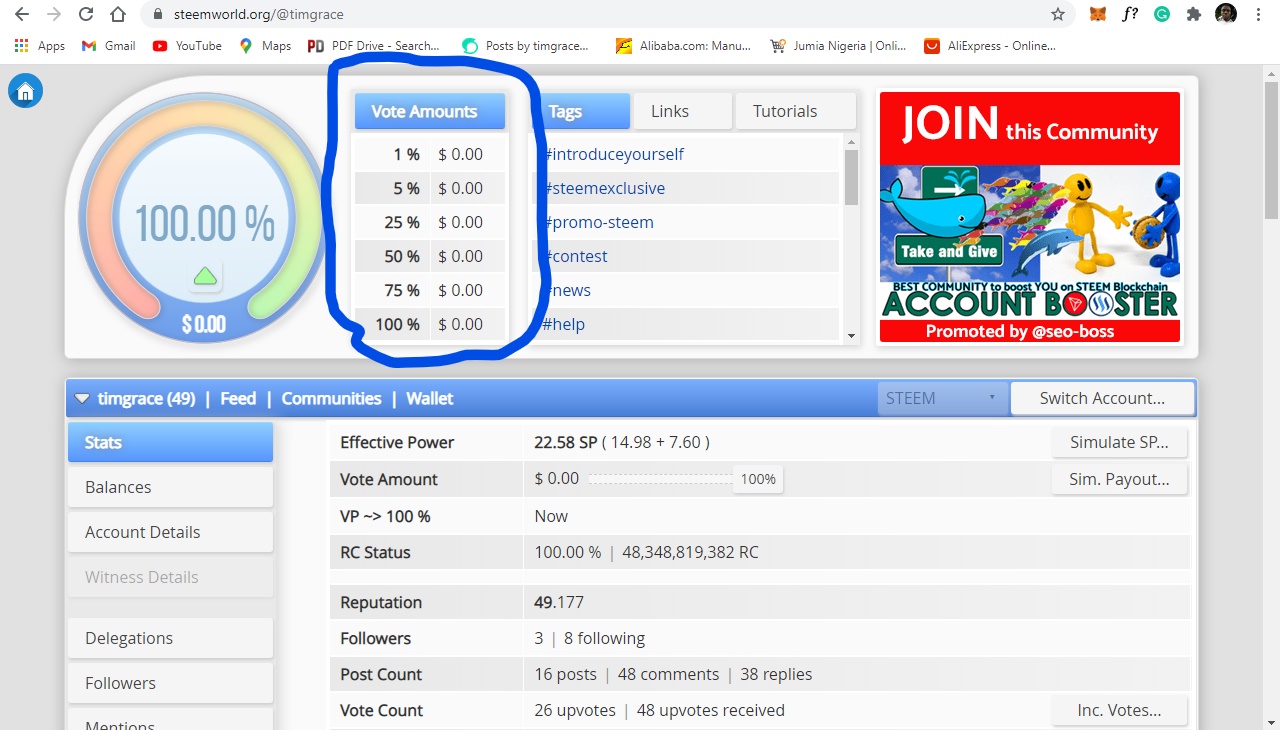Viewport: 1280px width, 730px height.
Task: Click the Account Booster community banner
Action: click(1030, 218)
